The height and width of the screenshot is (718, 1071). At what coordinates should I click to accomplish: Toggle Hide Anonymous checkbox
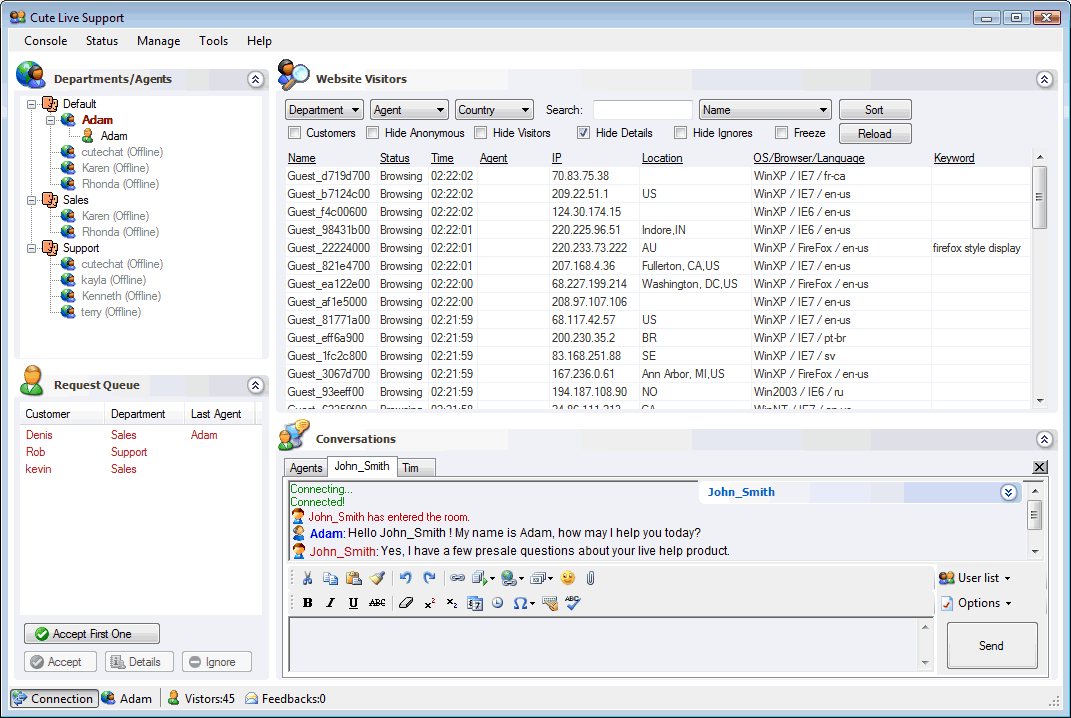(x=372, y=133)
